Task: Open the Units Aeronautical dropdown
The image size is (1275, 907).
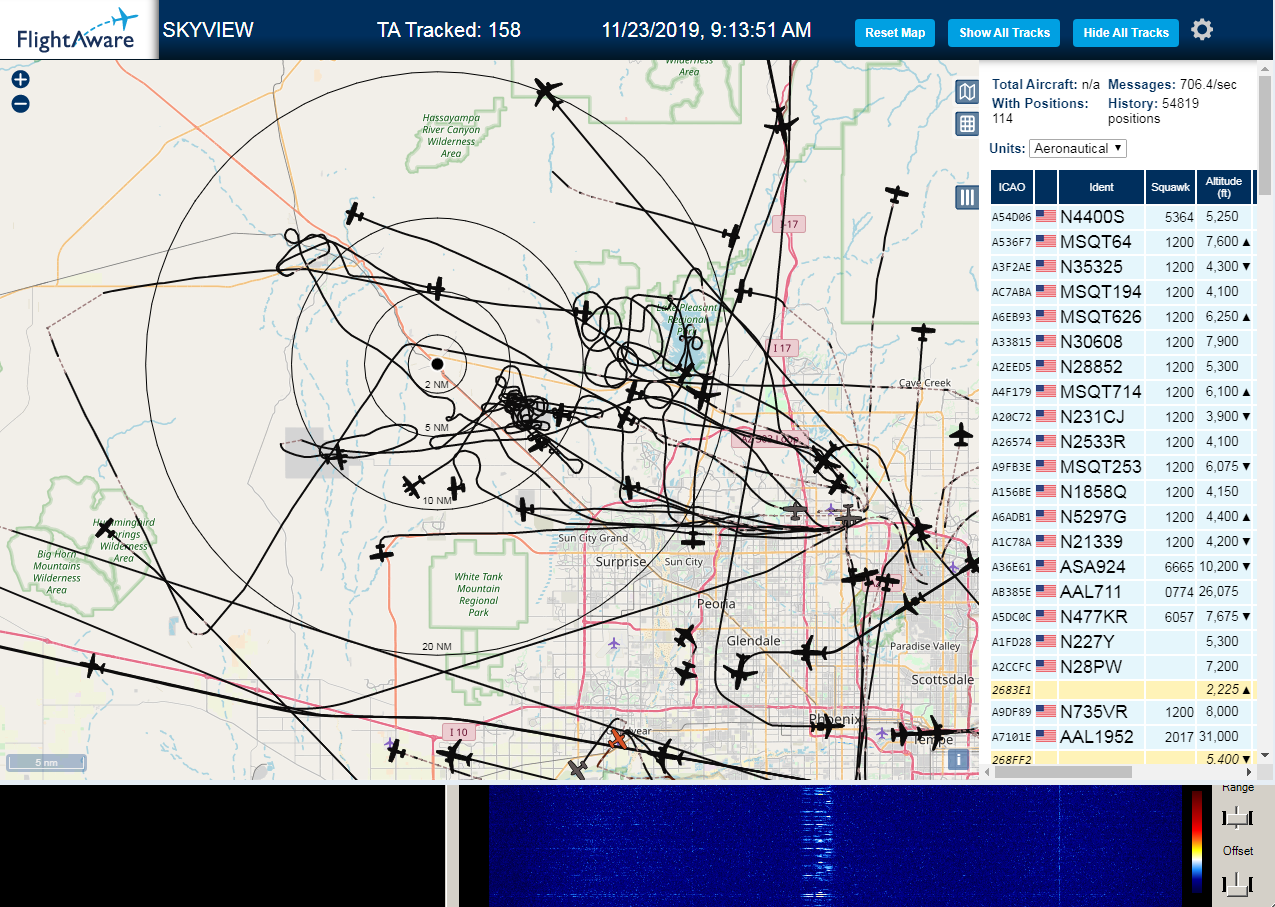Action: [1078, 148]
